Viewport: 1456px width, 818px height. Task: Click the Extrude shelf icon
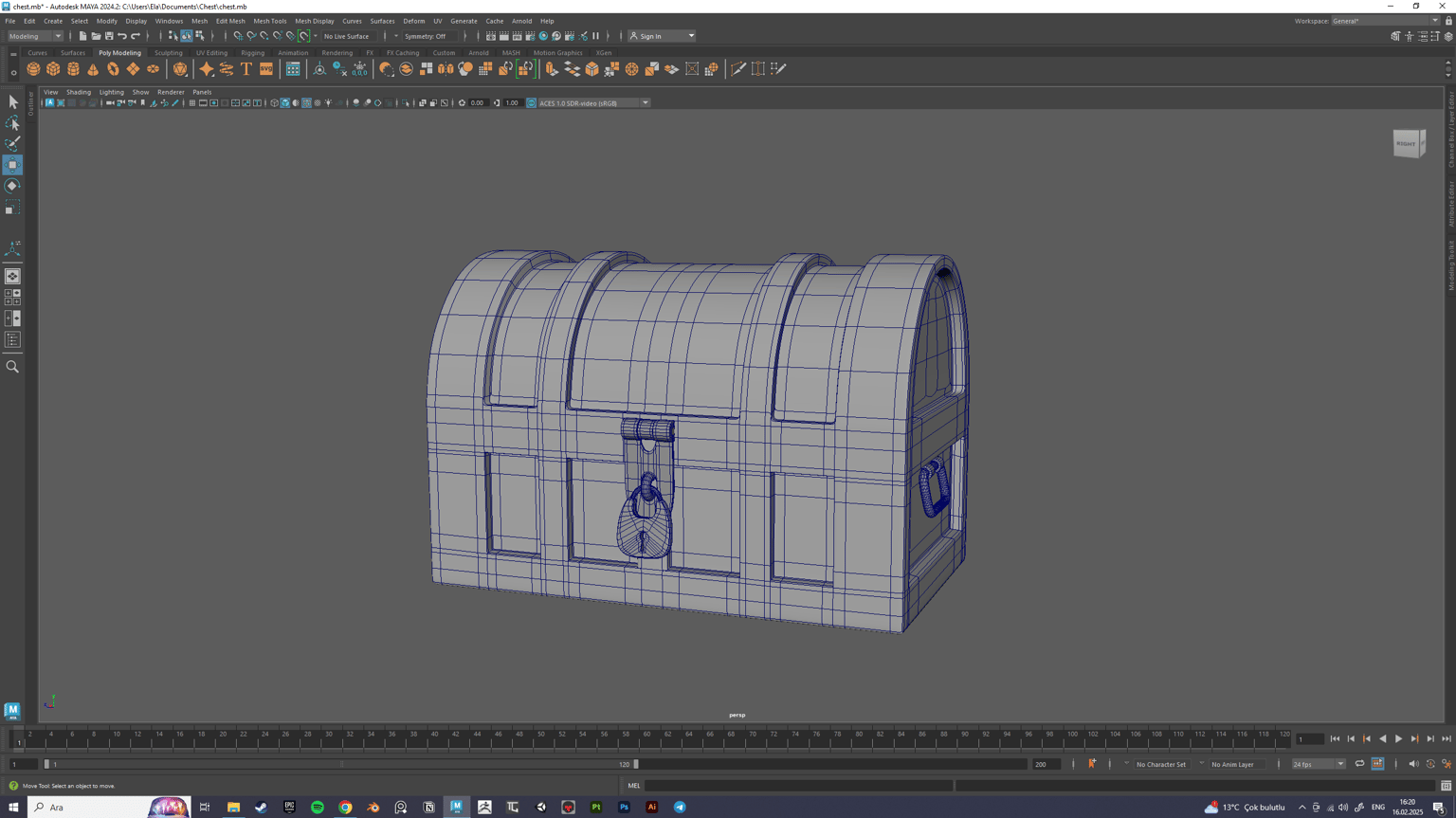[552, 69]
